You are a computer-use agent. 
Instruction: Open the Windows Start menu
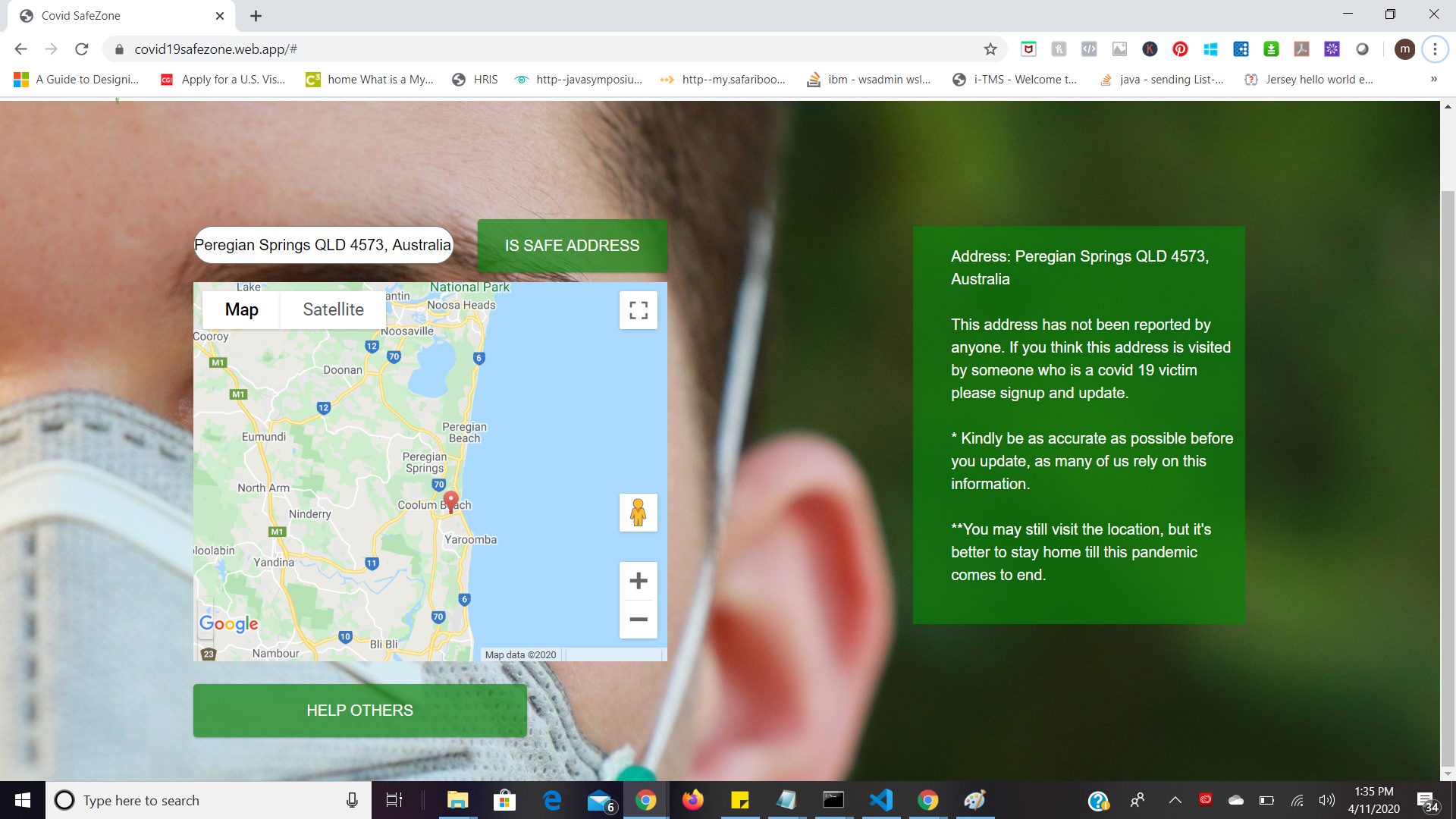coord(23,800)
